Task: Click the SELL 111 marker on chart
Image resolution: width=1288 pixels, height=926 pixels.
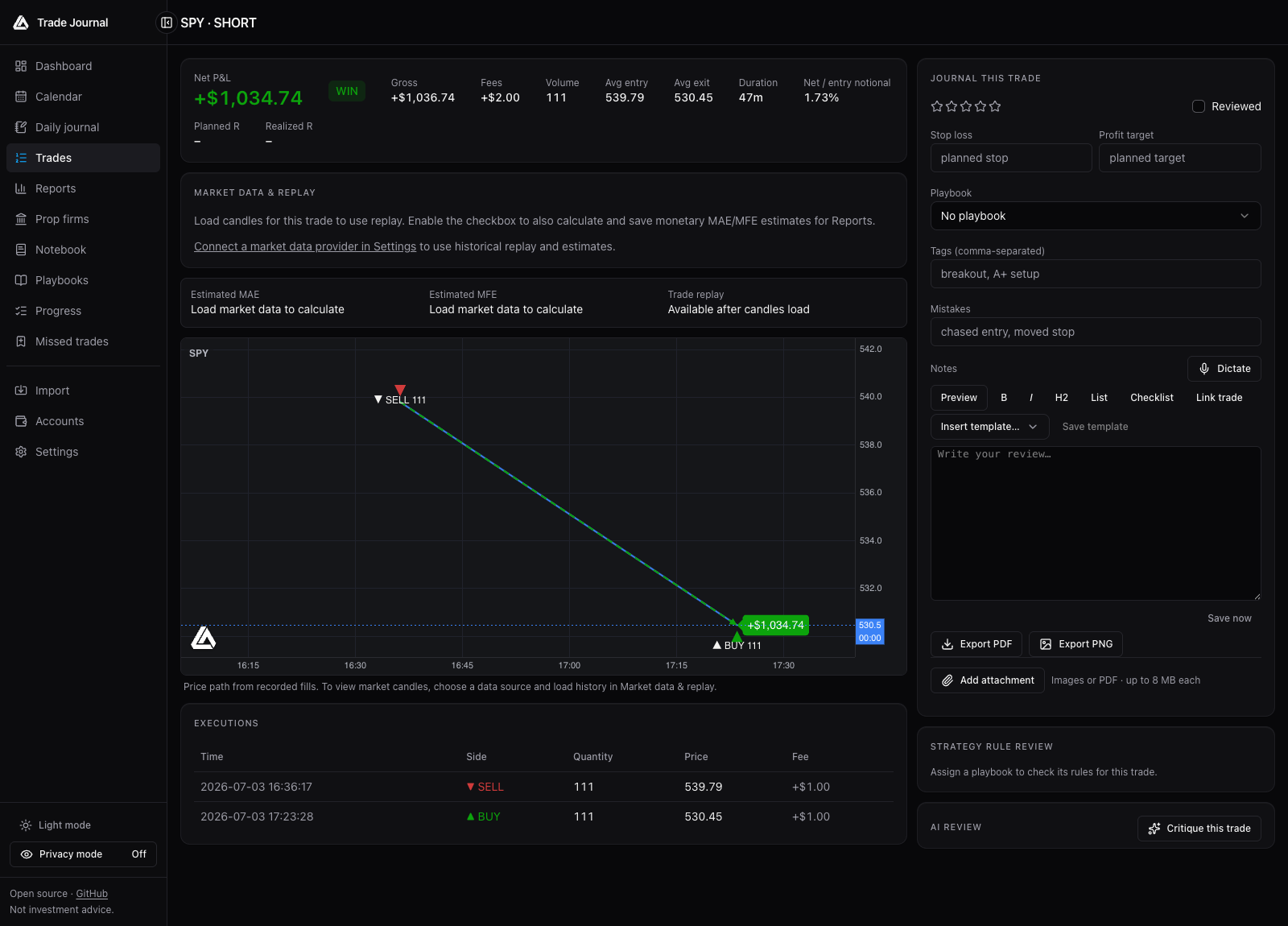Action: tap(400, 399)
